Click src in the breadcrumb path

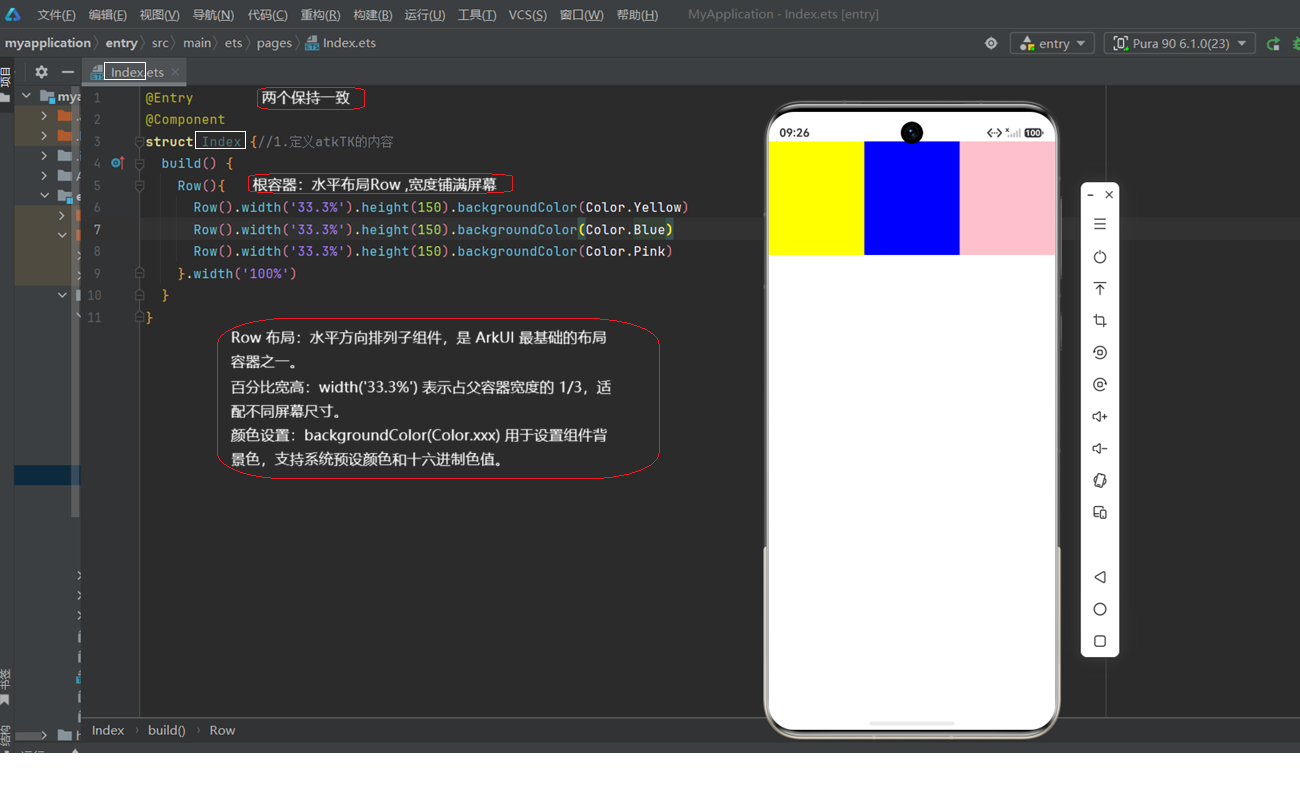pyautogui.click(x=160, y=43)
